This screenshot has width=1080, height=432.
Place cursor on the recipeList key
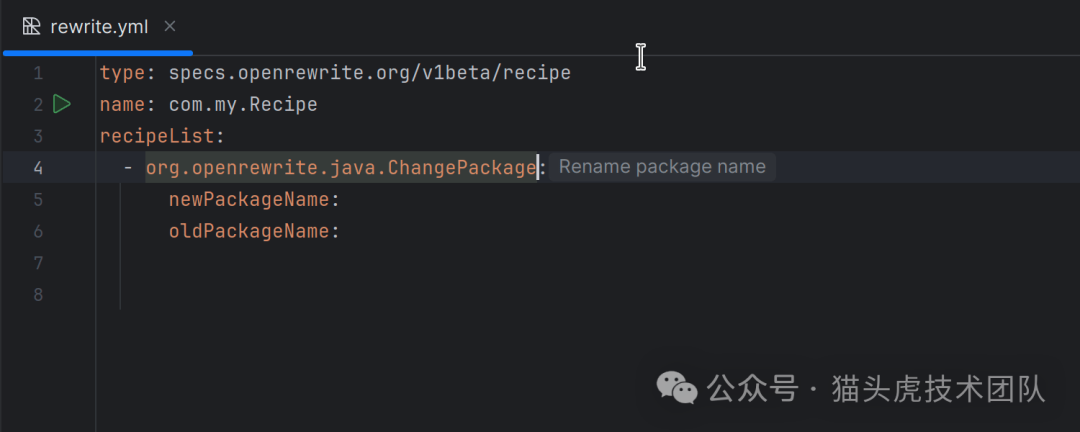pyautogui.click(x=157, y=136)
